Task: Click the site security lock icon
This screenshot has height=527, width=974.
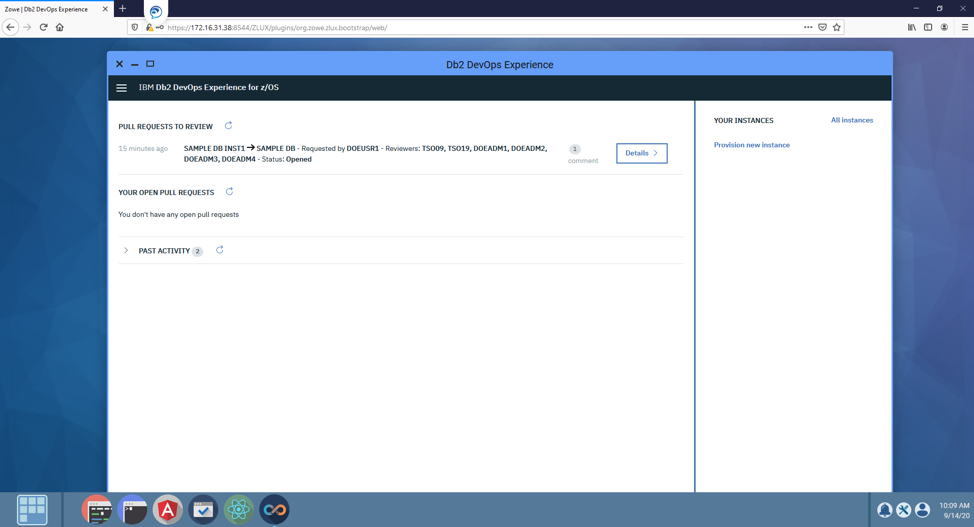Action: 149,27
